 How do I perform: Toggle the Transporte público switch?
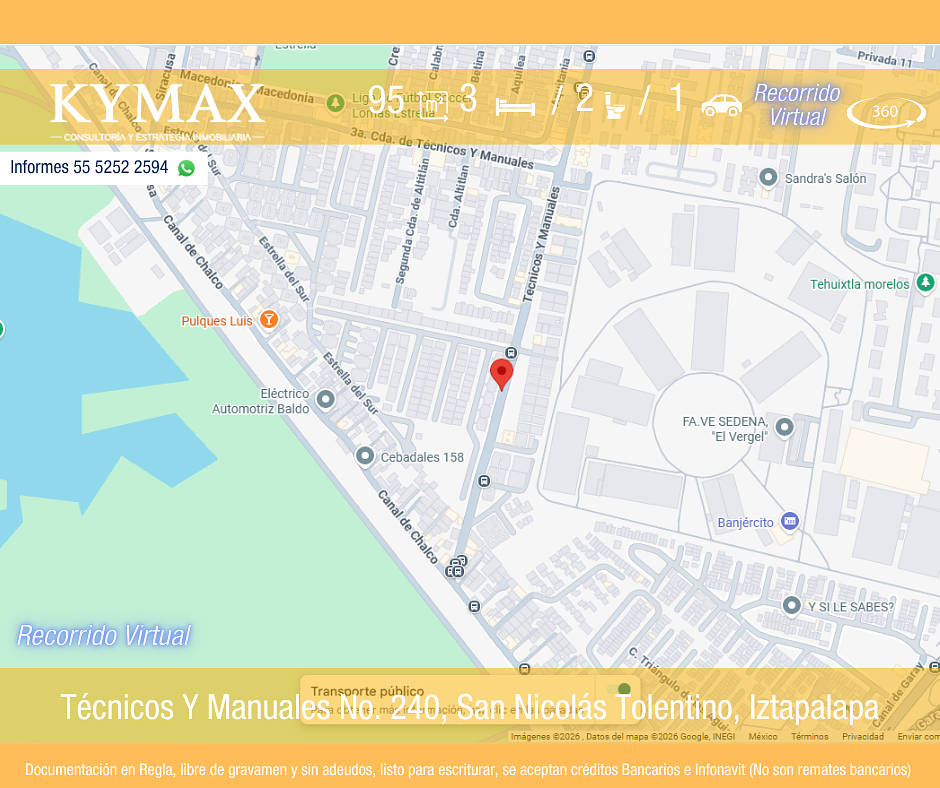coord(619,690)
